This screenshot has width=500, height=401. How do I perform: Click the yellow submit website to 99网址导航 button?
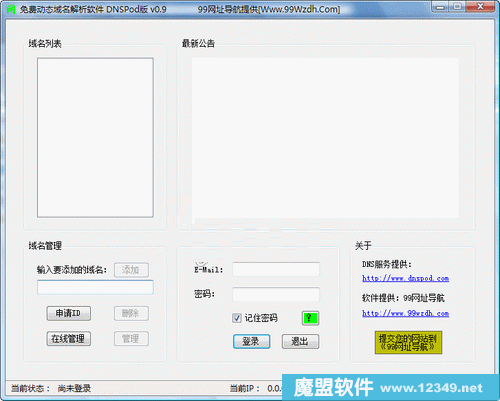(x=408, y=342)
